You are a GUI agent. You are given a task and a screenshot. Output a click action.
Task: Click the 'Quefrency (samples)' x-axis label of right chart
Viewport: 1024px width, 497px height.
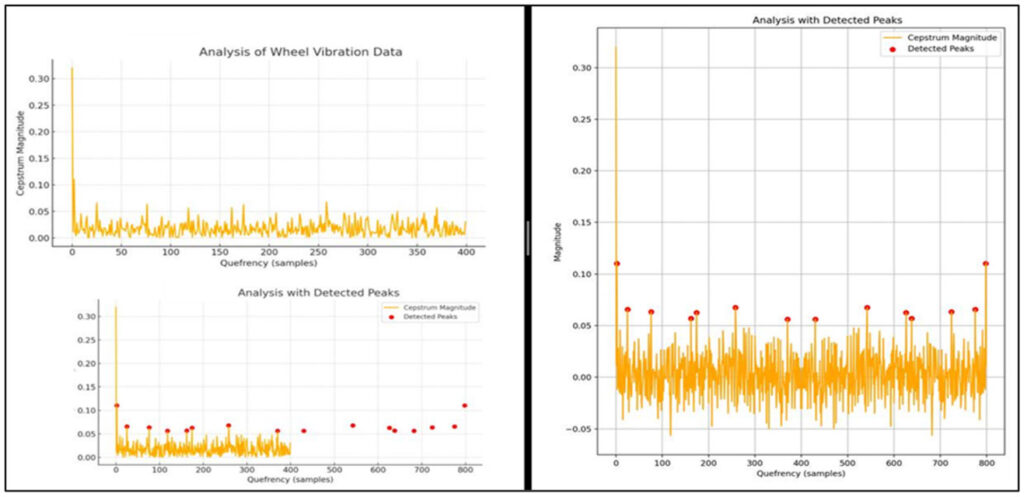tap(801, 473)
